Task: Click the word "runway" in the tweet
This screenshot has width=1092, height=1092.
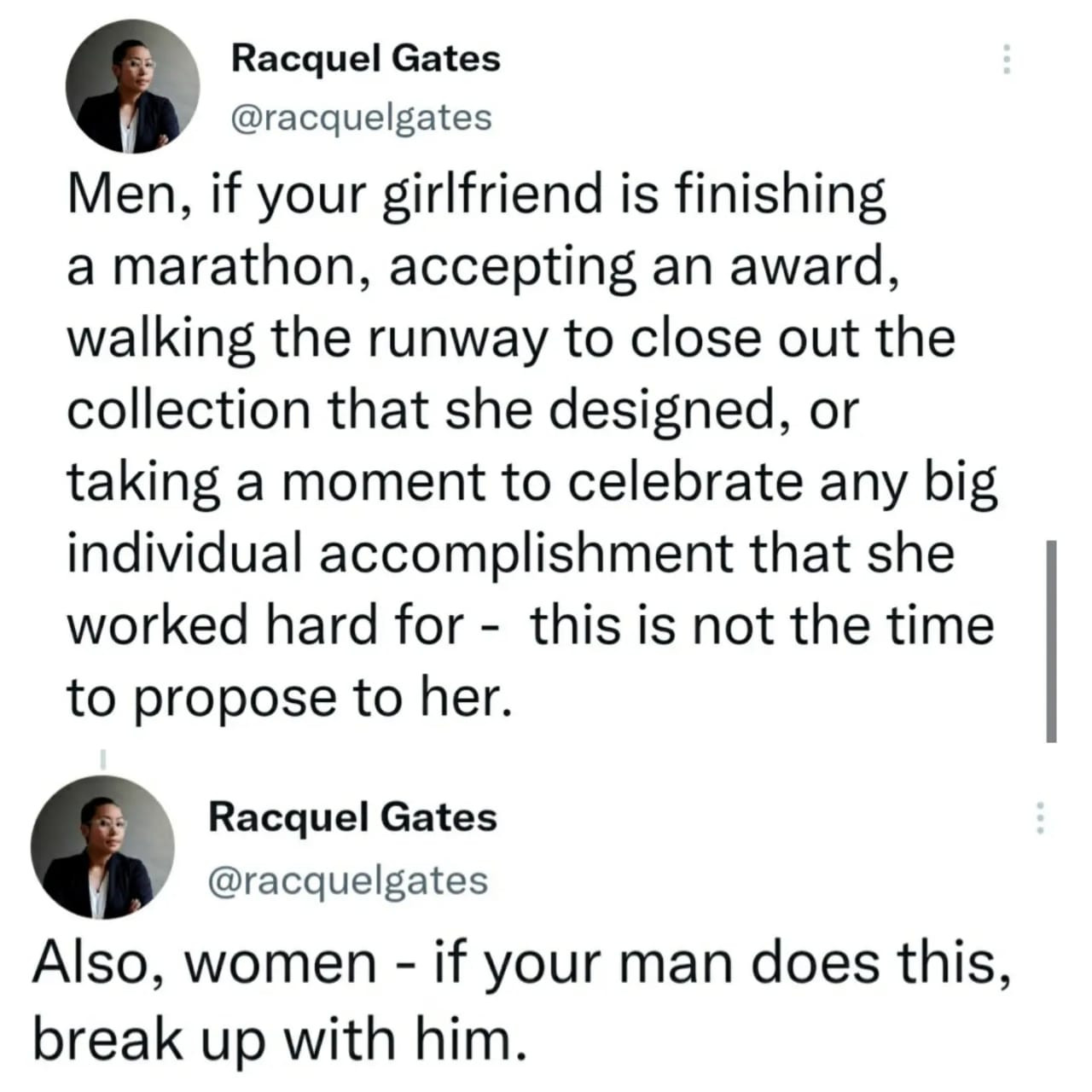Action: [x=450, y=339]
